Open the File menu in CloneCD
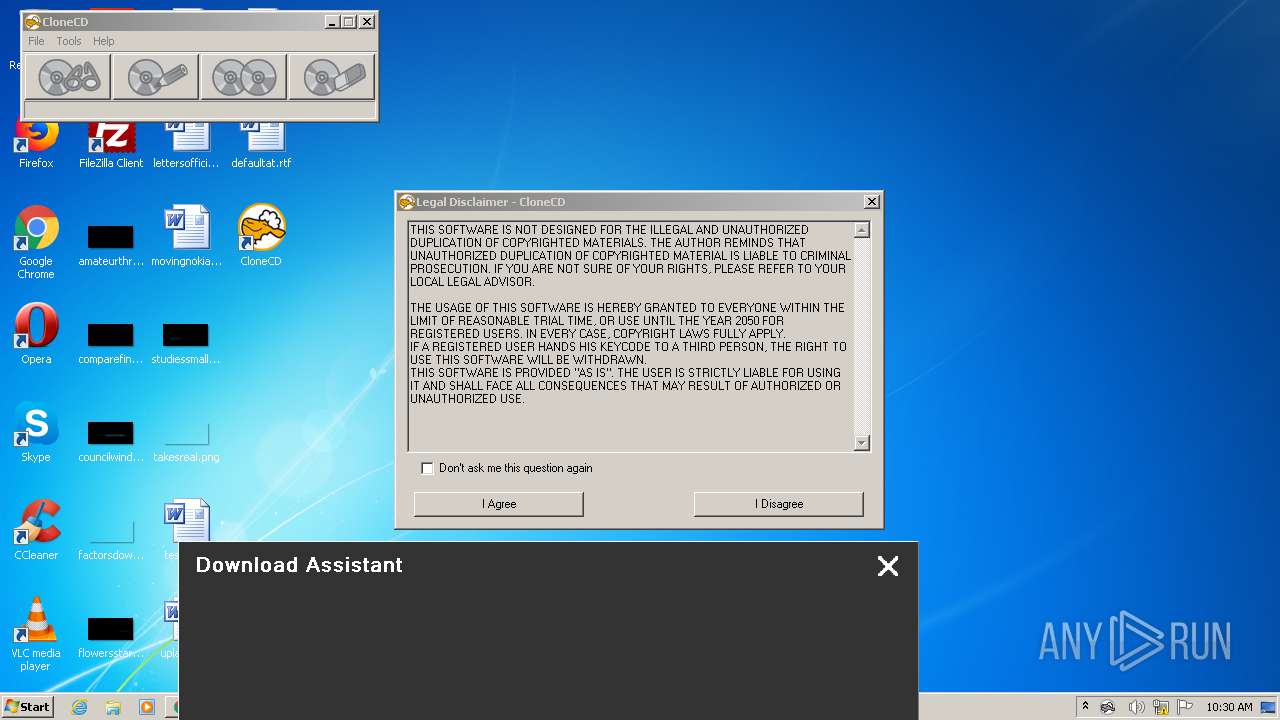 click(x=36, y=41)
